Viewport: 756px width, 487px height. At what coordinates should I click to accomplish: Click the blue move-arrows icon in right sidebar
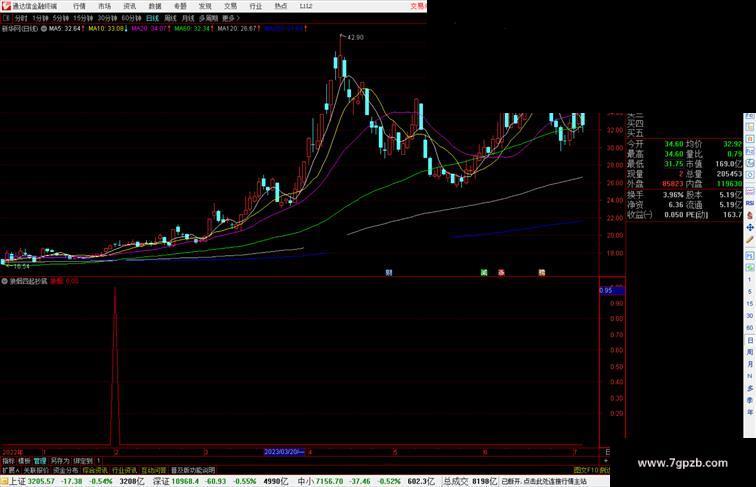pyautogui.click(x=750, y=228)
